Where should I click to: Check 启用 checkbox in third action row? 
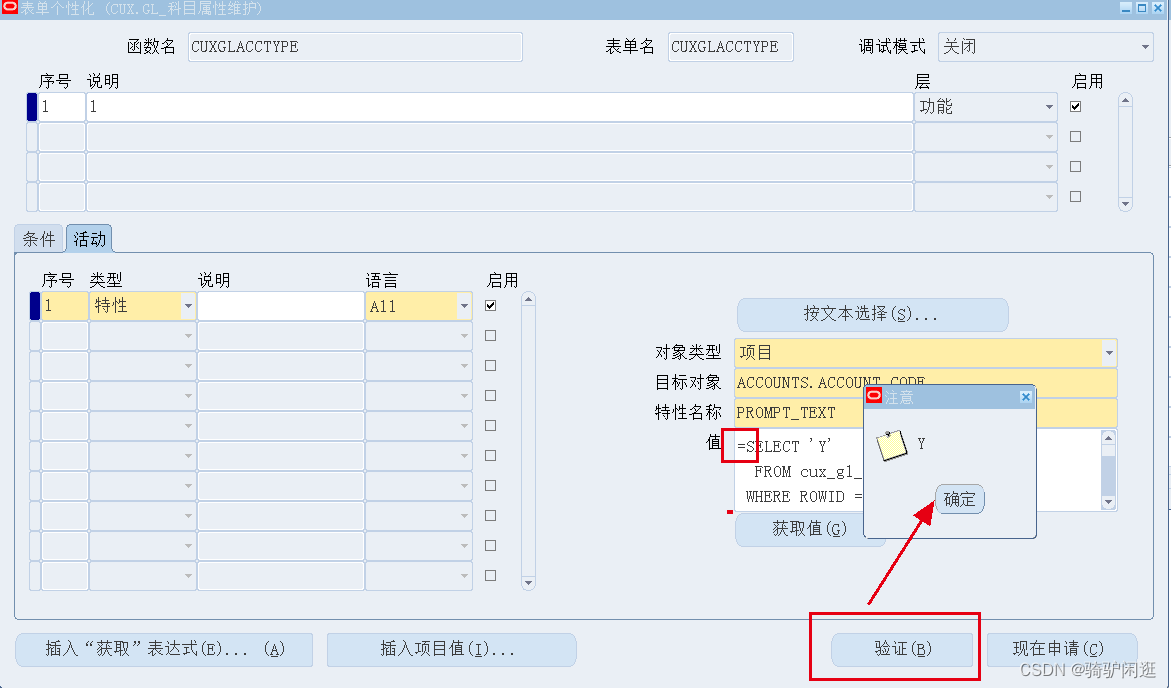click(491, 365)
